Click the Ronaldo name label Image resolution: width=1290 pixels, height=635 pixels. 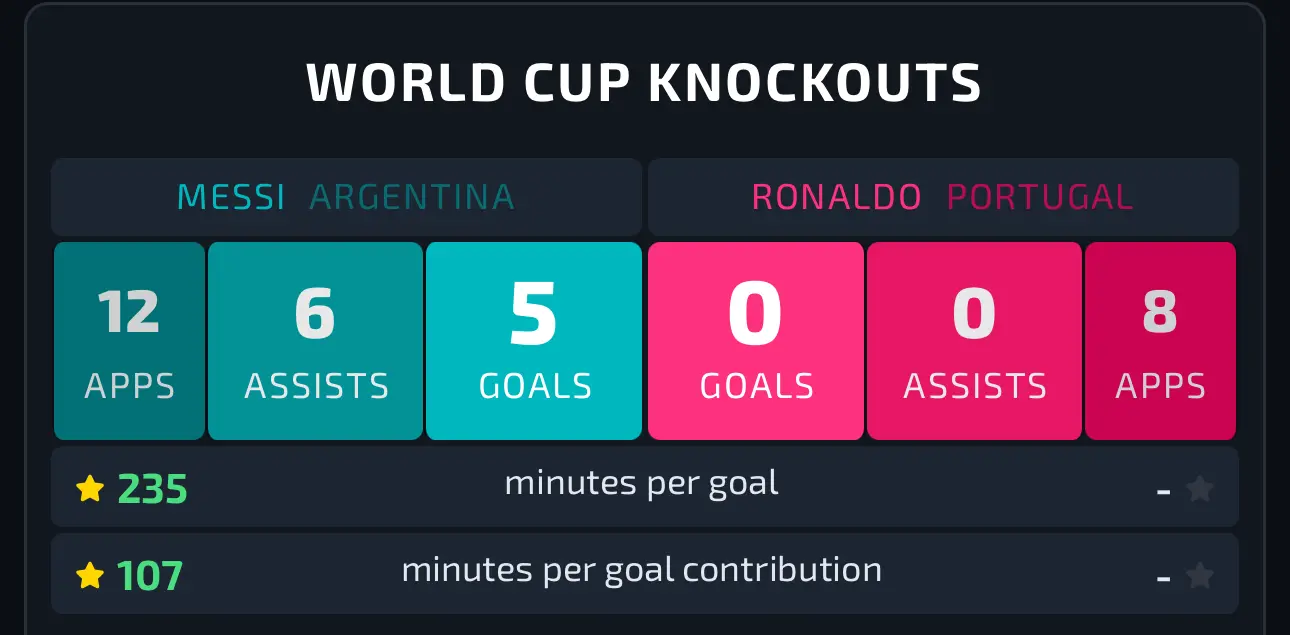point(836,197)
